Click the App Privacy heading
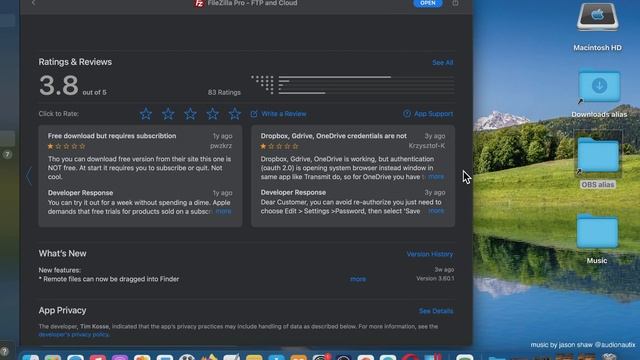The height and width of the screenshot is (360, 640). click(x=62, y=311)
